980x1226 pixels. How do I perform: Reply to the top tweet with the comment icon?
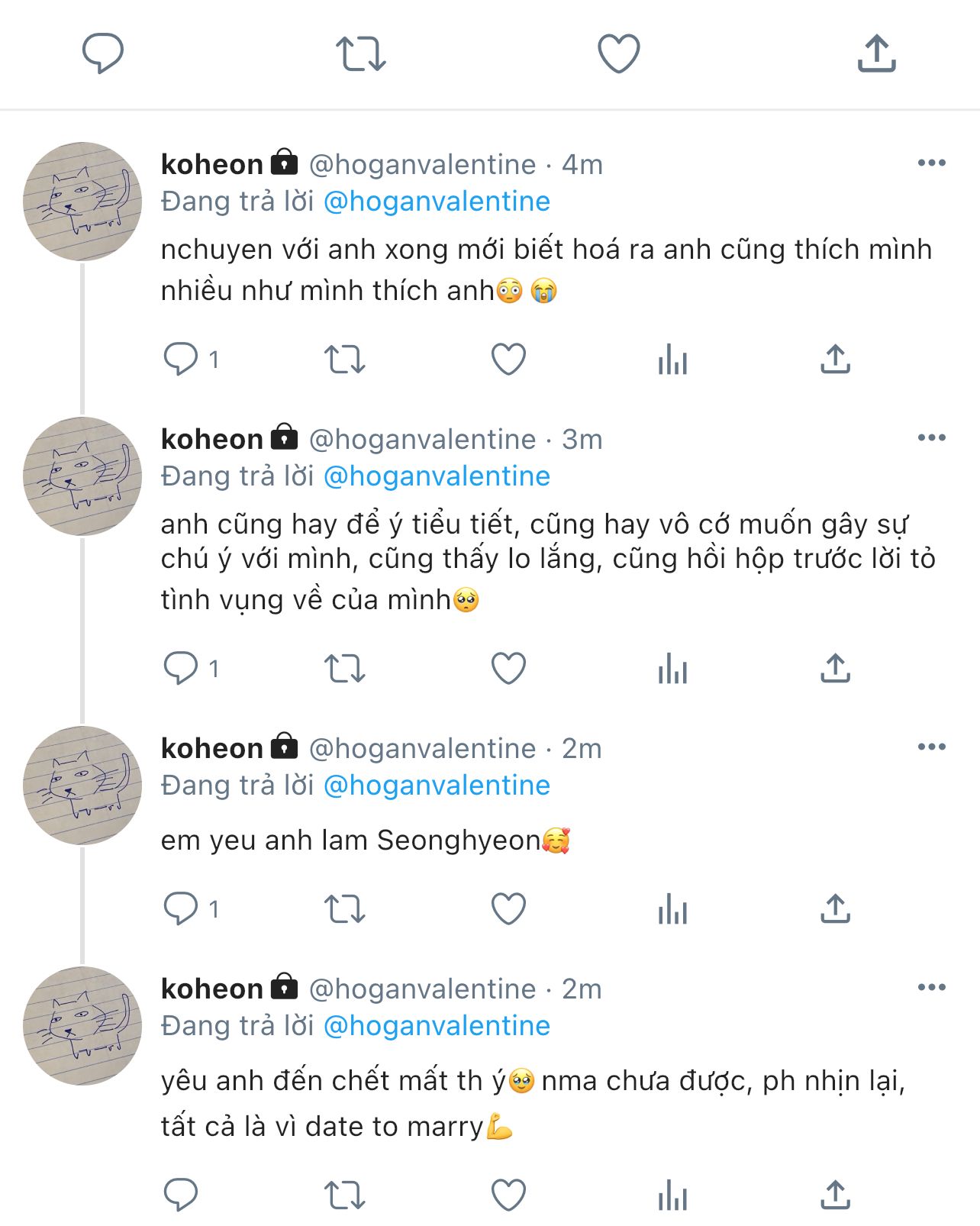click(103, 53)
